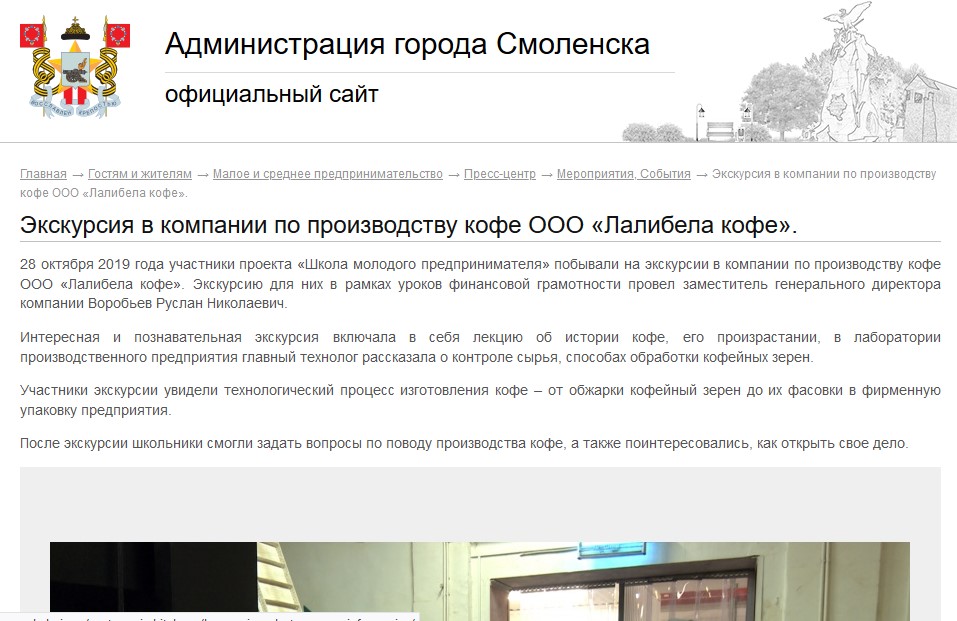Click the paragraph starting Интересная и познавательная
957x621 pixels.
pos(480,347)
